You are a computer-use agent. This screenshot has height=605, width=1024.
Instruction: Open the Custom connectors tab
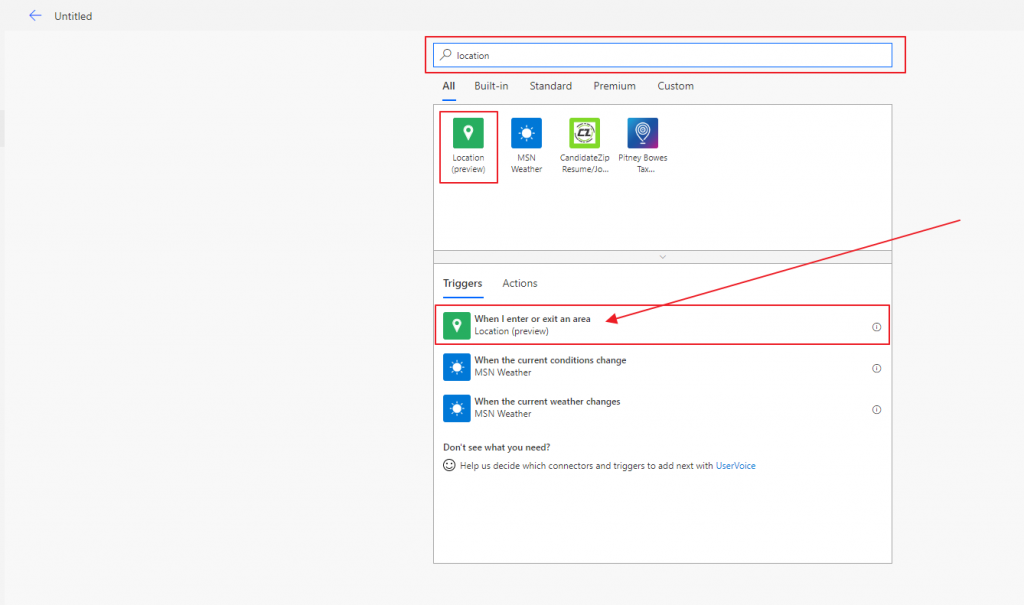tap(675, 86)
